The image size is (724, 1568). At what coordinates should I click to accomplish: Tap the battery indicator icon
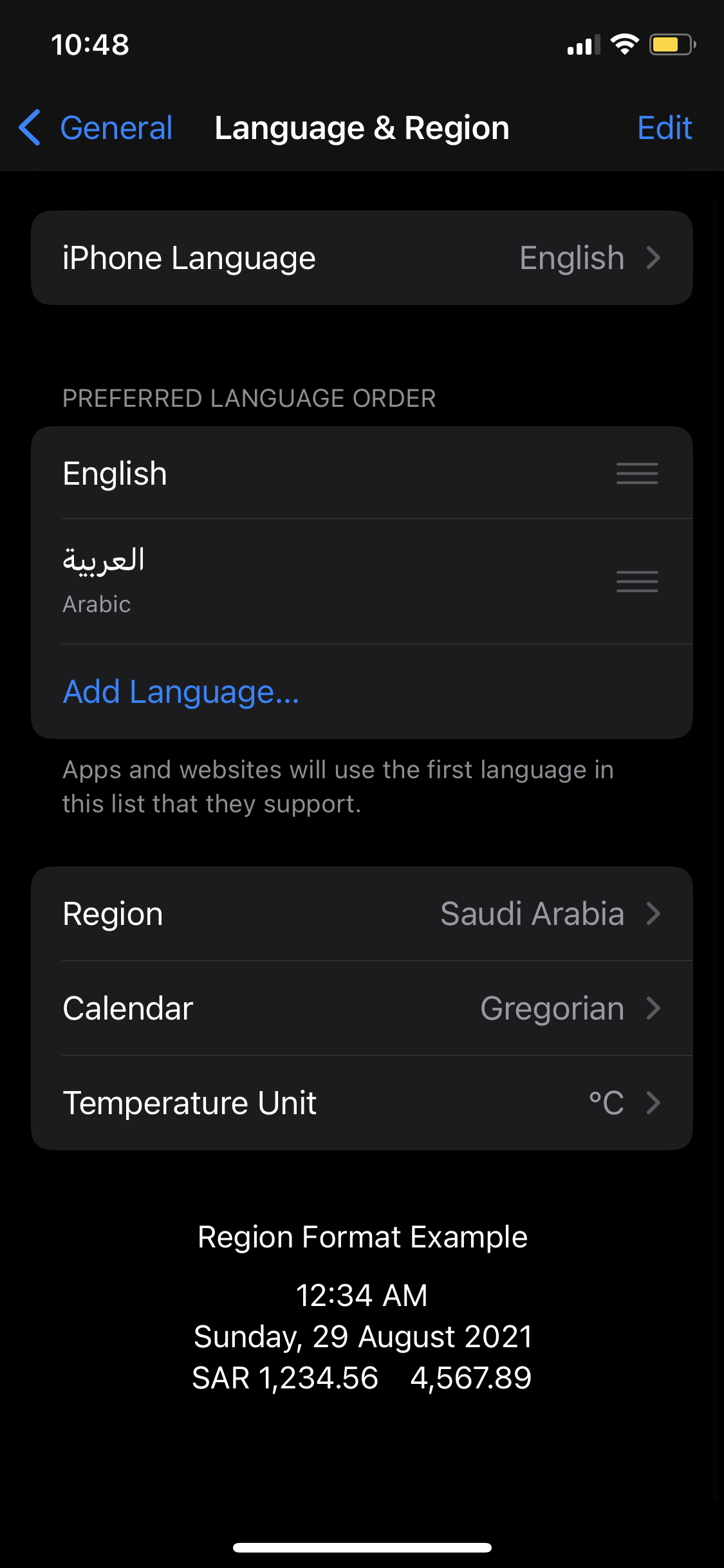point(673,44)
